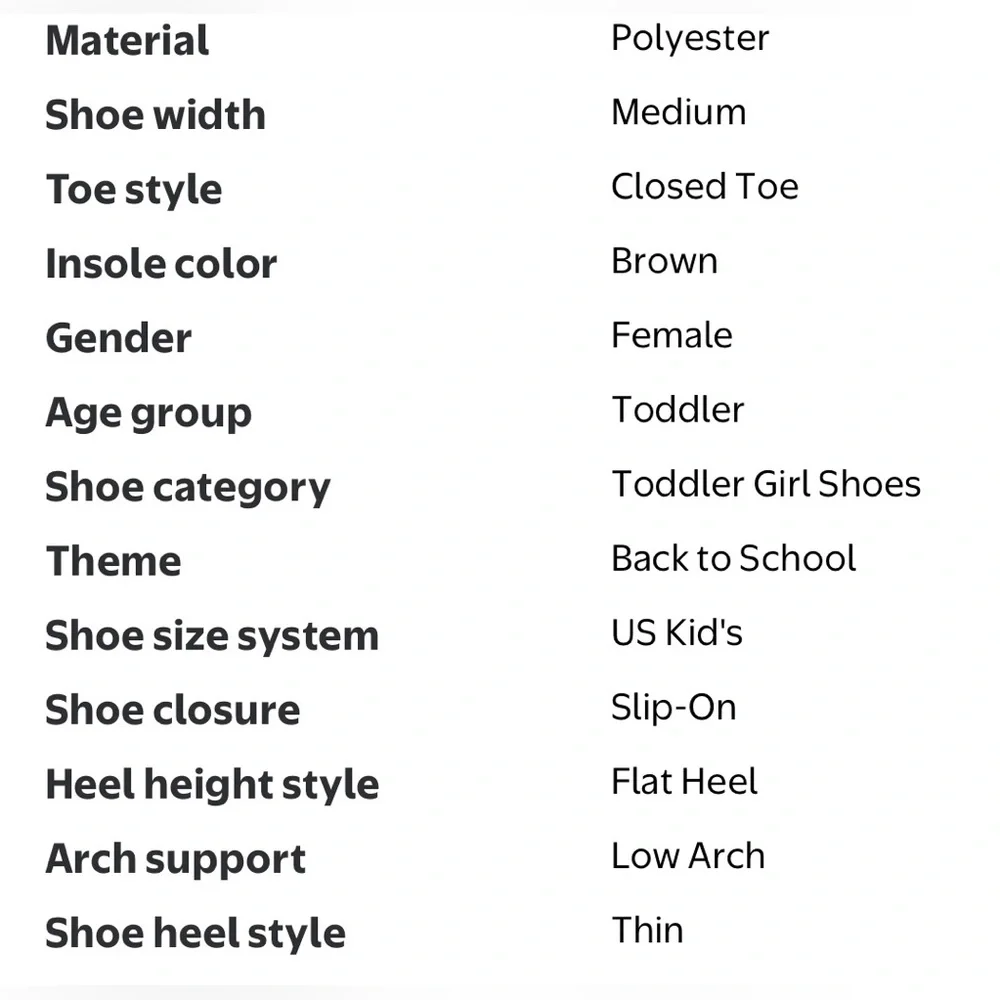Select the Female gender value

click(672, 335)
